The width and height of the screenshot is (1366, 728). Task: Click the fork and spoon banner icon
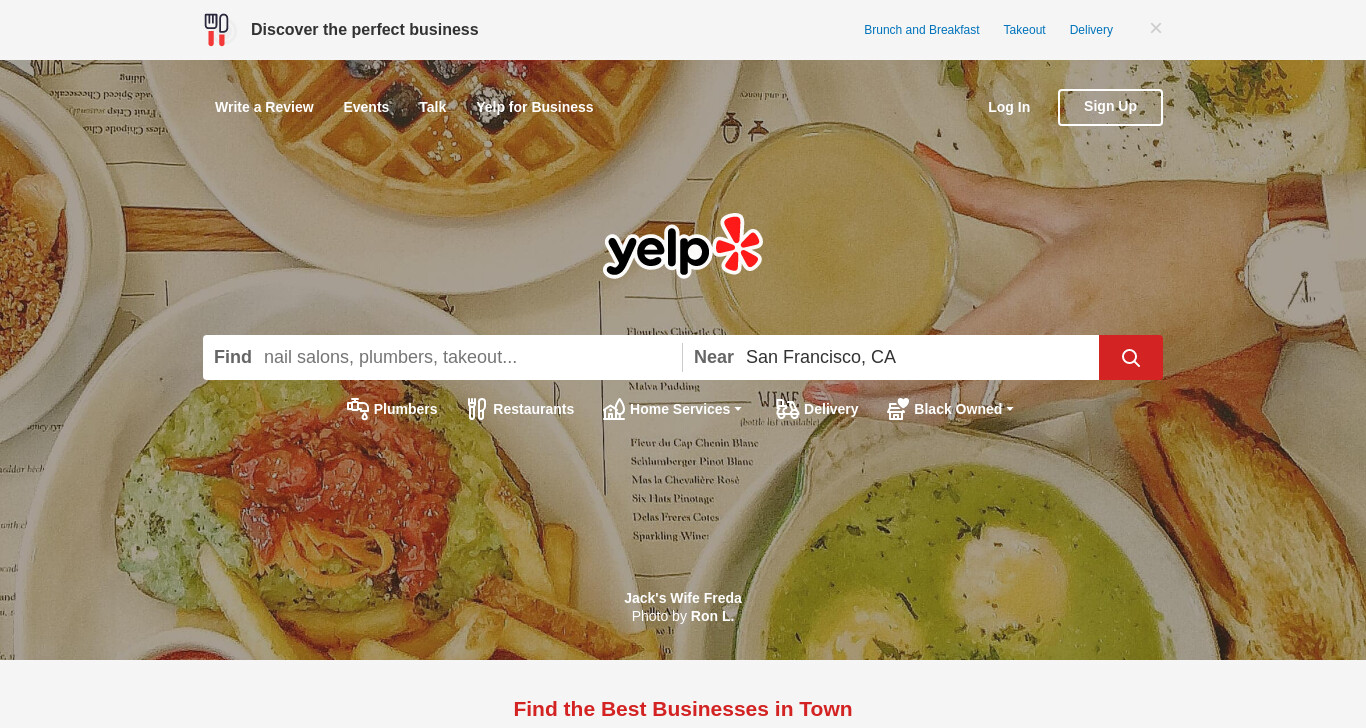[x=216, y=30]
